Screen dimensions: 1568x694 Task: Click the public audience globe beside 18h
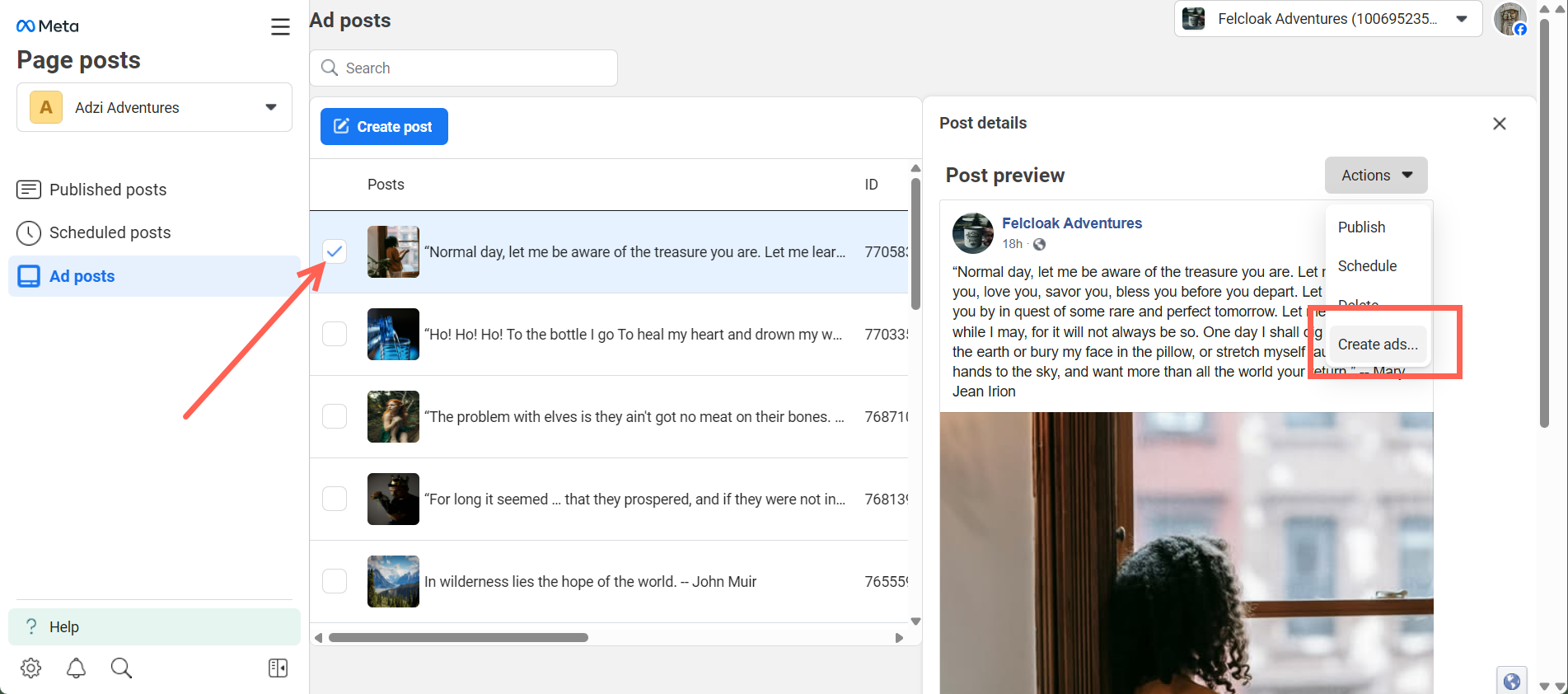1040,244
